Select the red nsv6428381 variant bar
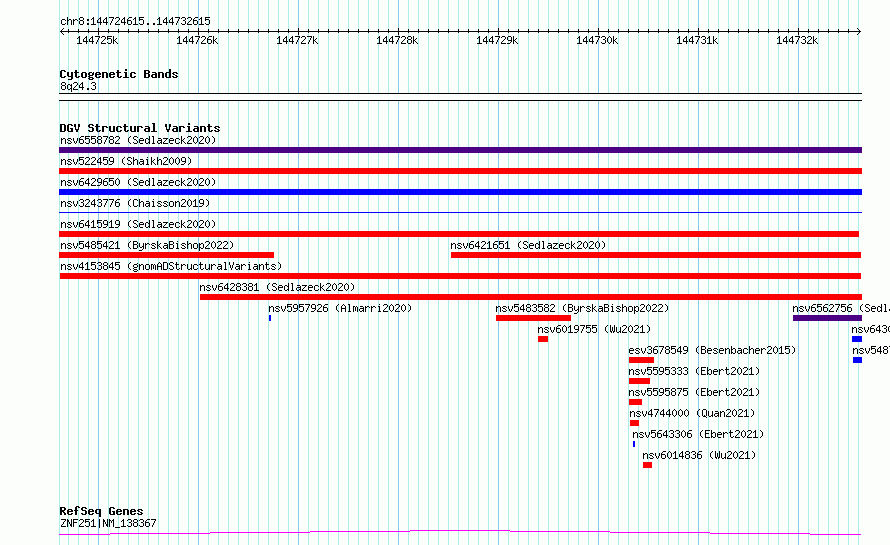 click(531, 297)
